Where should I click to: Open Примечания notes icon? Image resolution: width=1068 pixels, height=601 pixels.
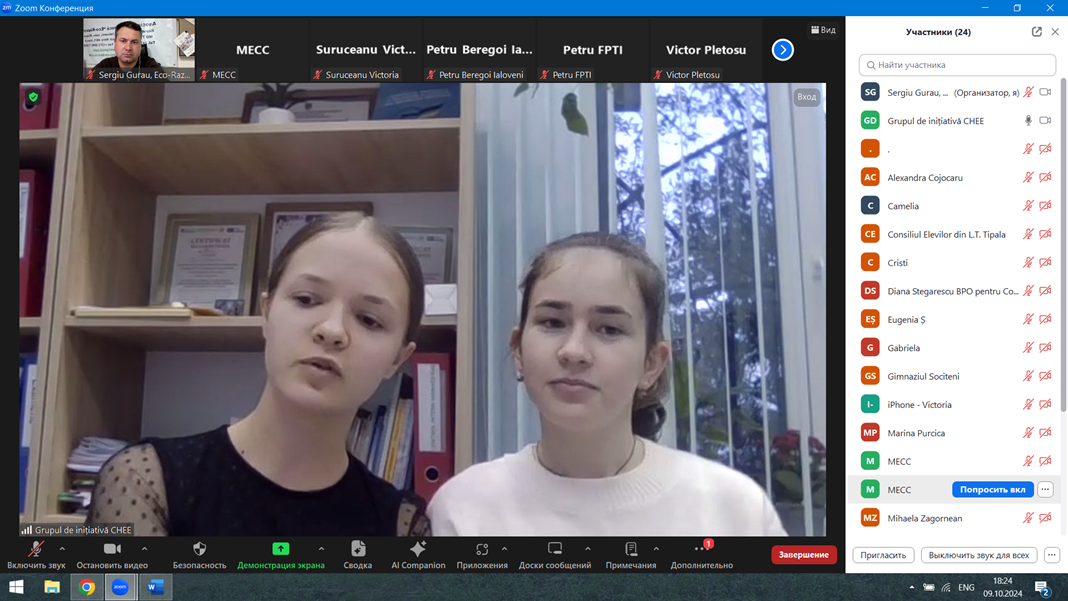(x=631, y=549)
